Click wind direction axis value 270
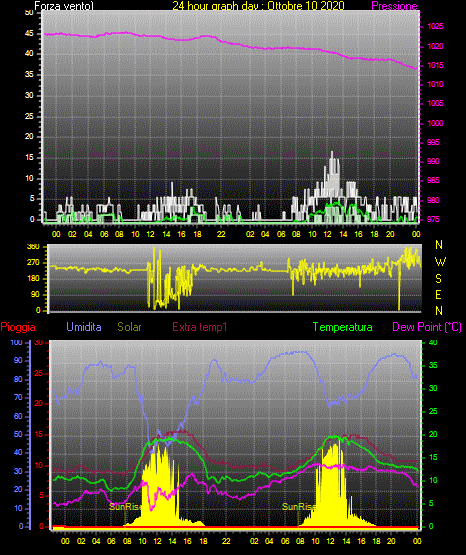 [x=33, y=263]
